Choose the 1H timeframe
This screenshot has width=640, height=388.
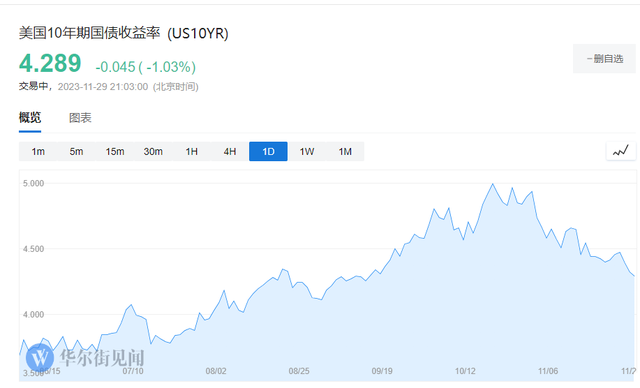tap(191, 151)
